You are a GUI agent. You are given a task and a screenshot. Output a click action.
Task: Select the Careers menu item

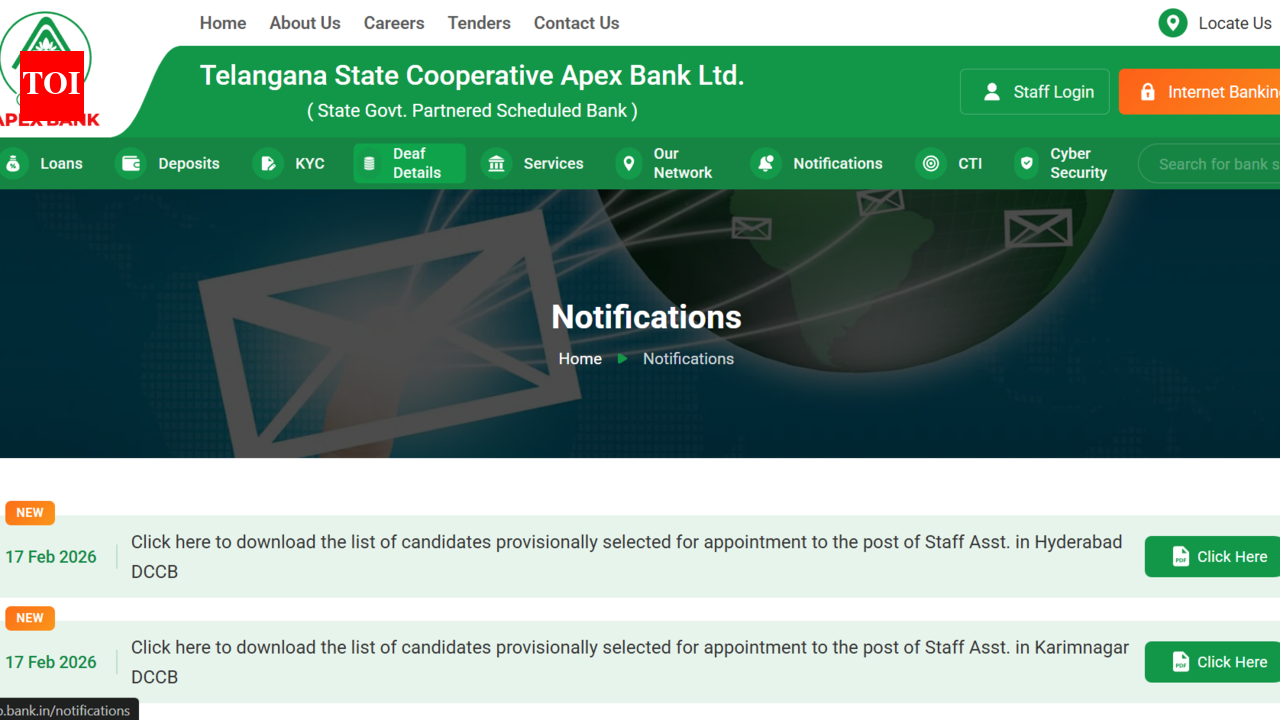click(x=394, y=22)
